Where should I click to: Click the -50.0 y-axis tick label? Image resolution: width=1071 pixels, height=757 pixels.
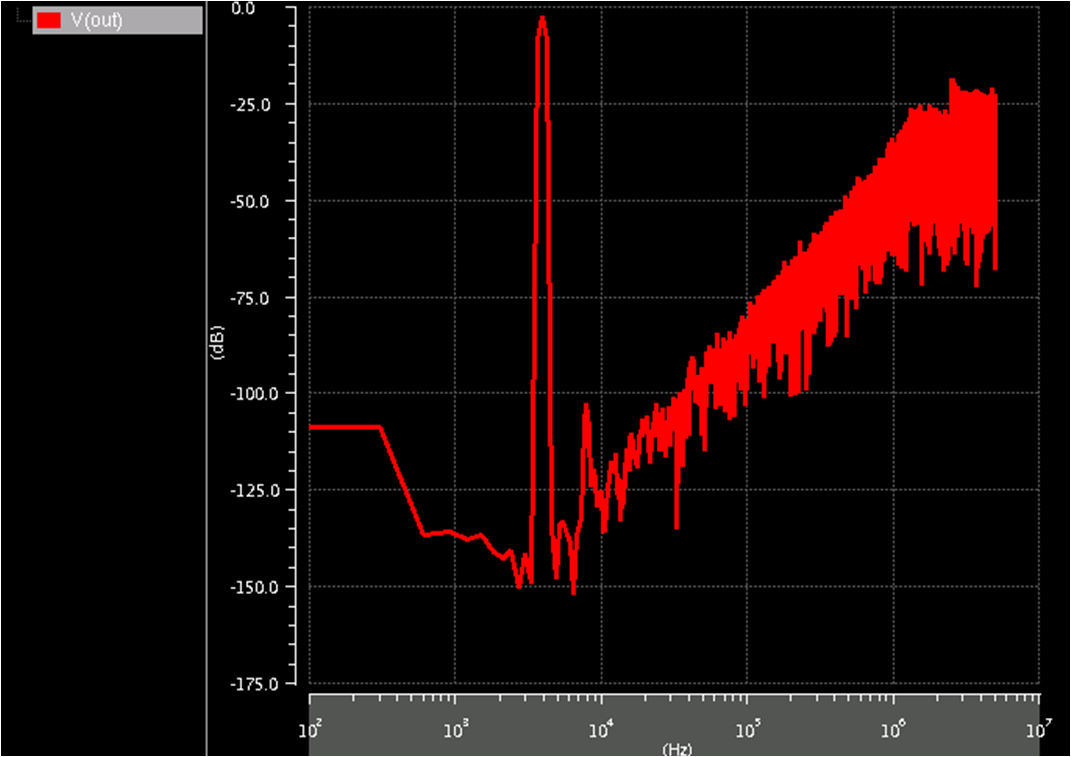pyautogui.click(x=250, y=202)
